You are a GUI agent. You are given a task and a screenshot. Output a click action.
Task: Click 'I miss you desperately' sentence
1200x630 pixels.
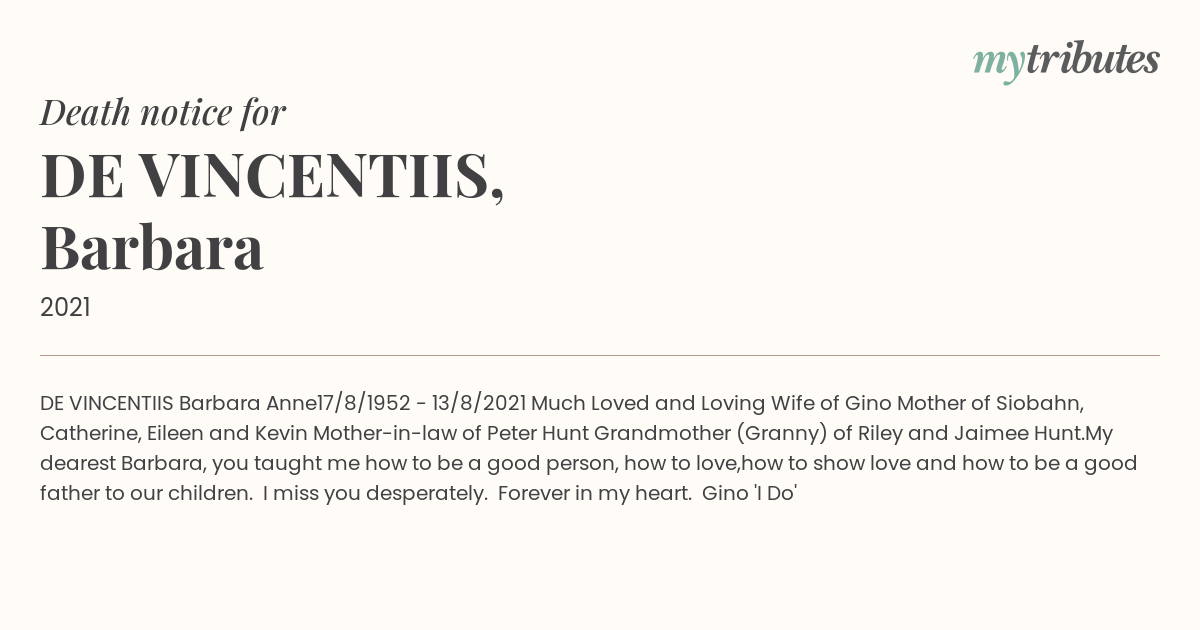375,494
